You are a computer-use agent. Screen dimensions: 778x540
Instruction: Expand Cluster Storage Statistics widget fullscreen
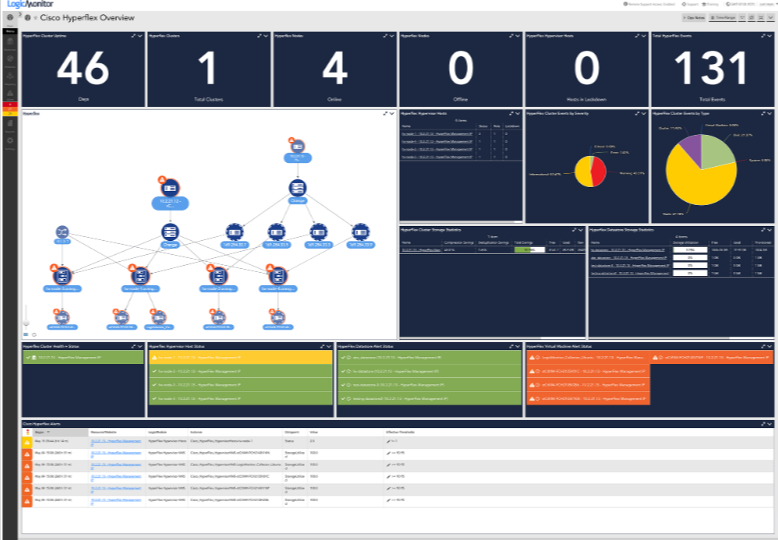(x=574, y=230)
